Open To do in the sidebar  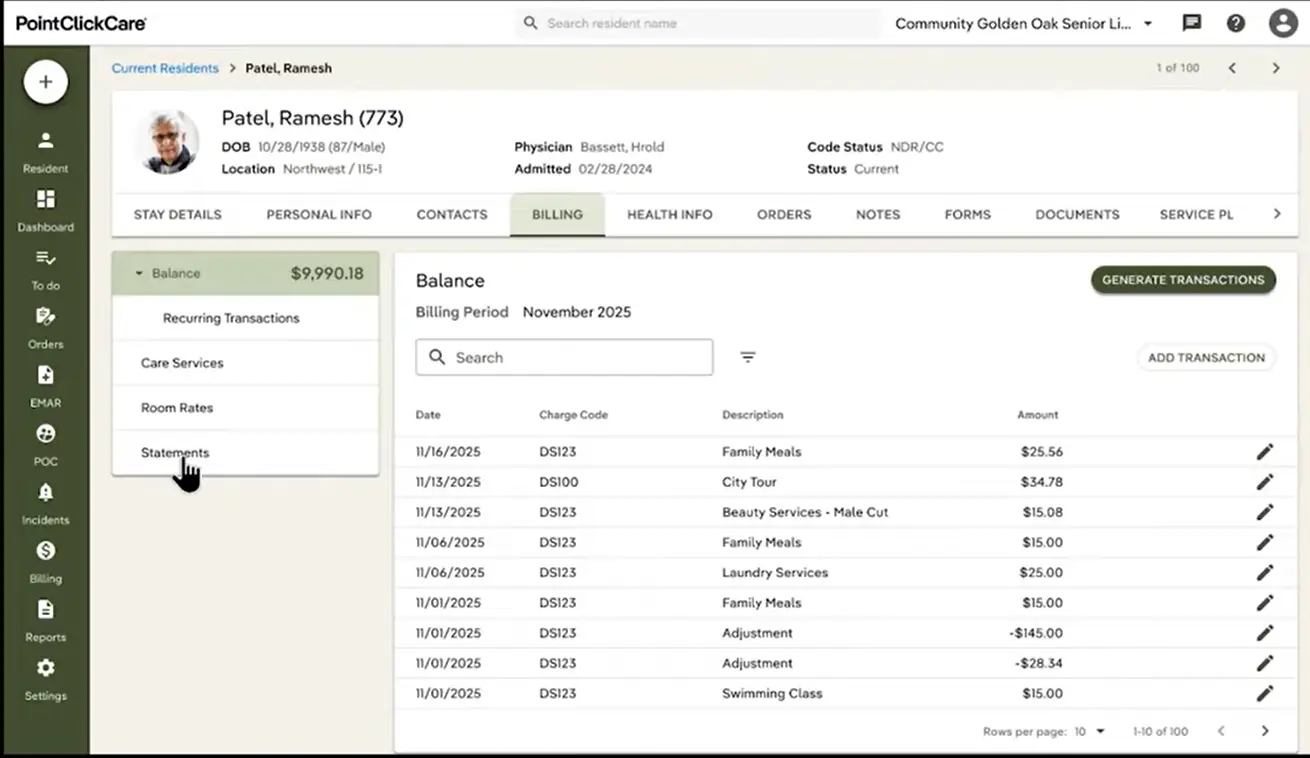tap(45, 270)
